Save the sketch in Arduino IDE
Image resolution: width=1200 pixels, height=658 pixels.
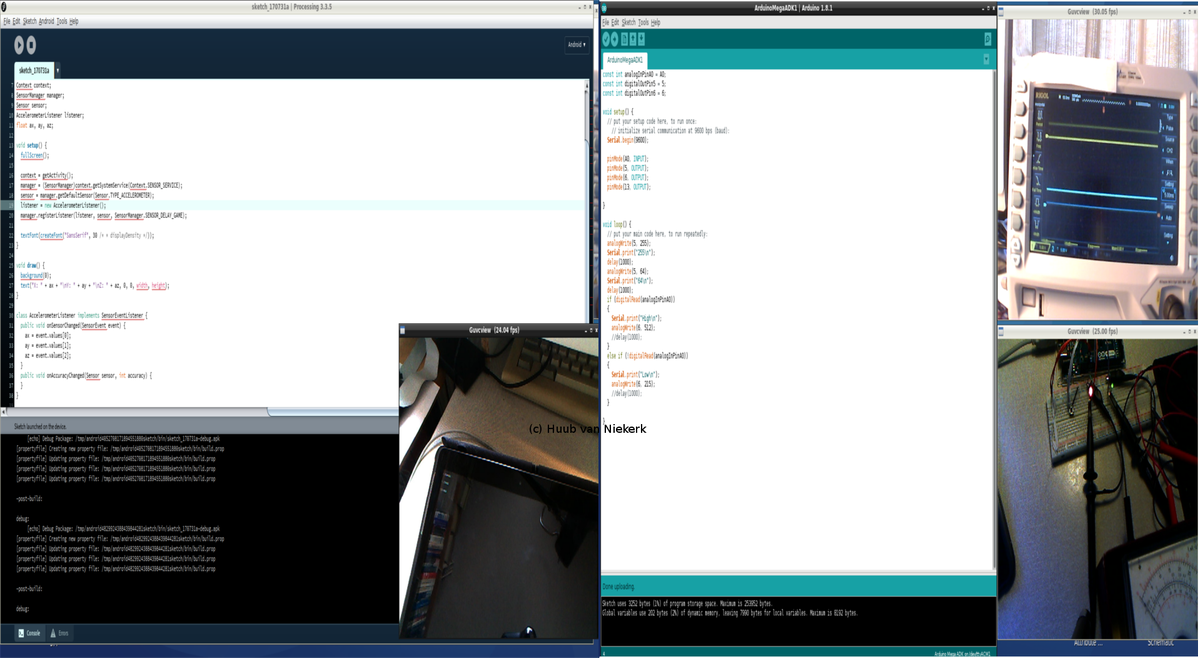[641, 39]
